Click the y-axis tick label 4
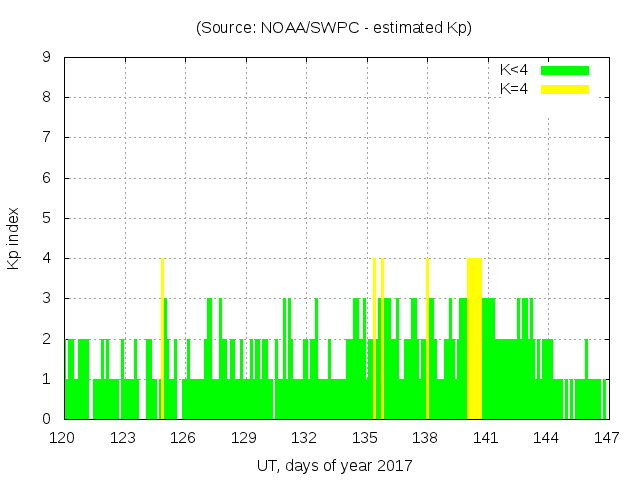This screenshot has height=480, width=640. pos(46,258)
